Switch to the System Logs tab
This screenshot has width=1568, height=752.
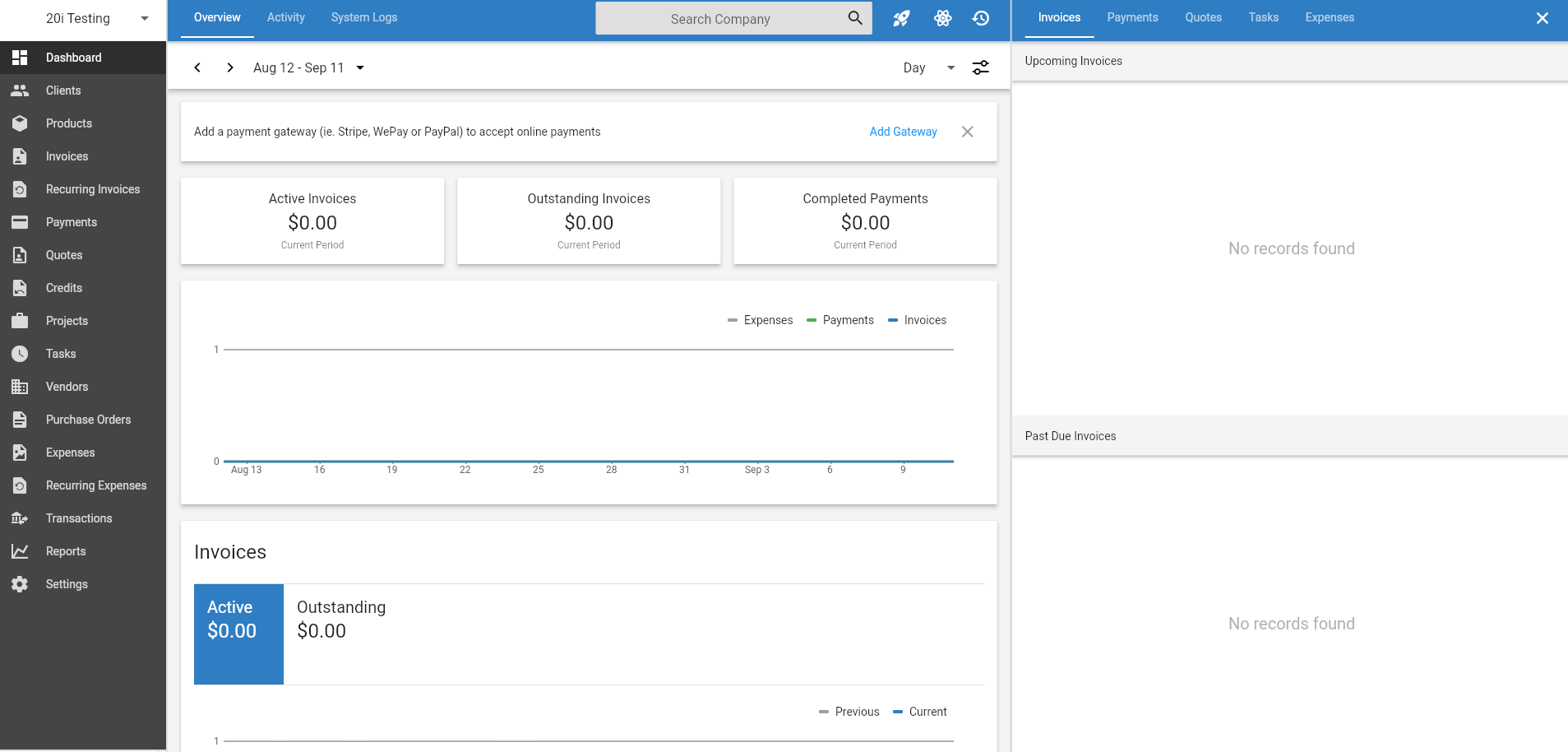(x=364, y=18)
